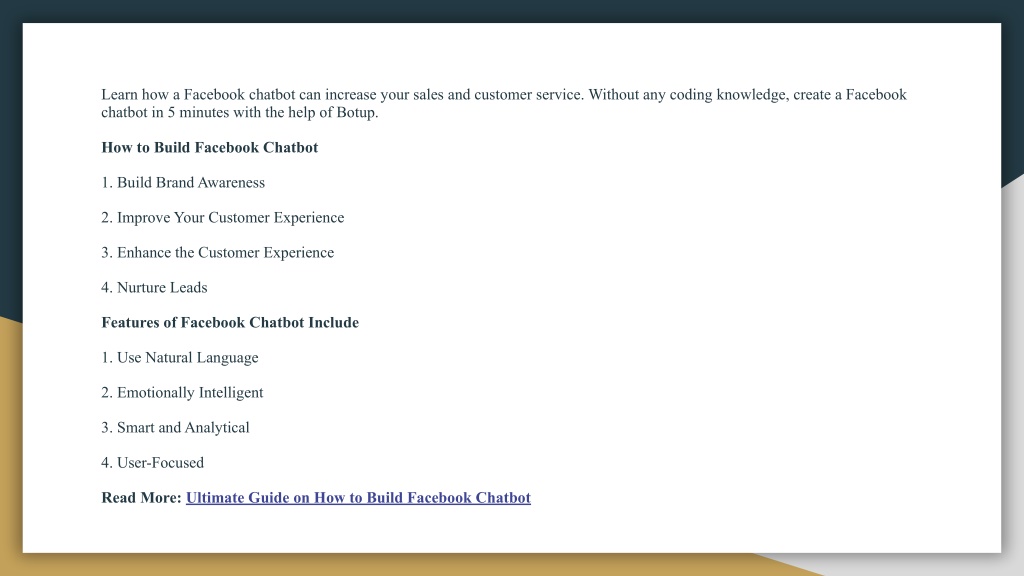
Task: Click the word "Botup" in the intro paragraph
Action: (x=355, y=112)
